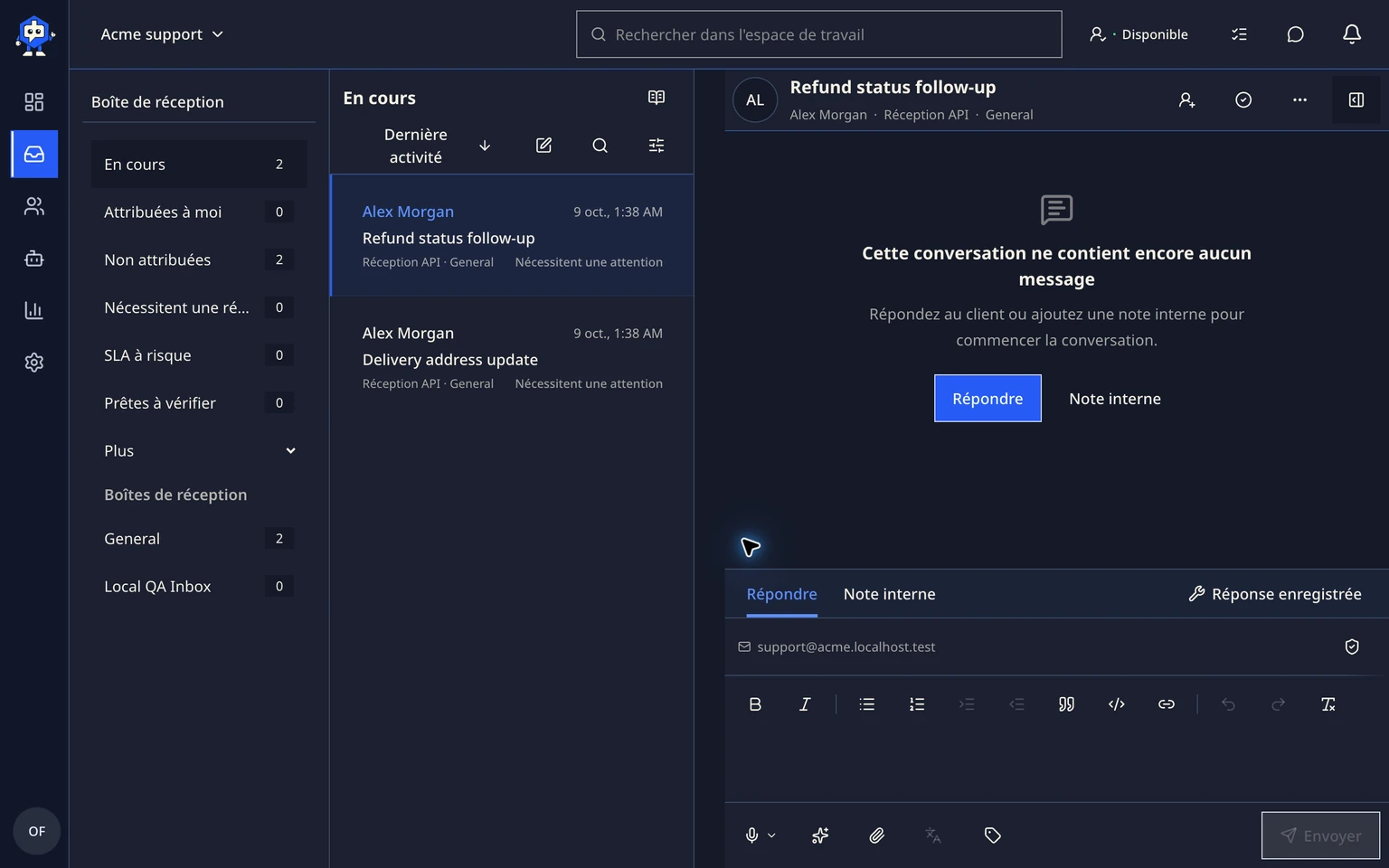Search conversations with the magnifier icon in list header
Screen dimensions: 1389x868
click(600, 146)
